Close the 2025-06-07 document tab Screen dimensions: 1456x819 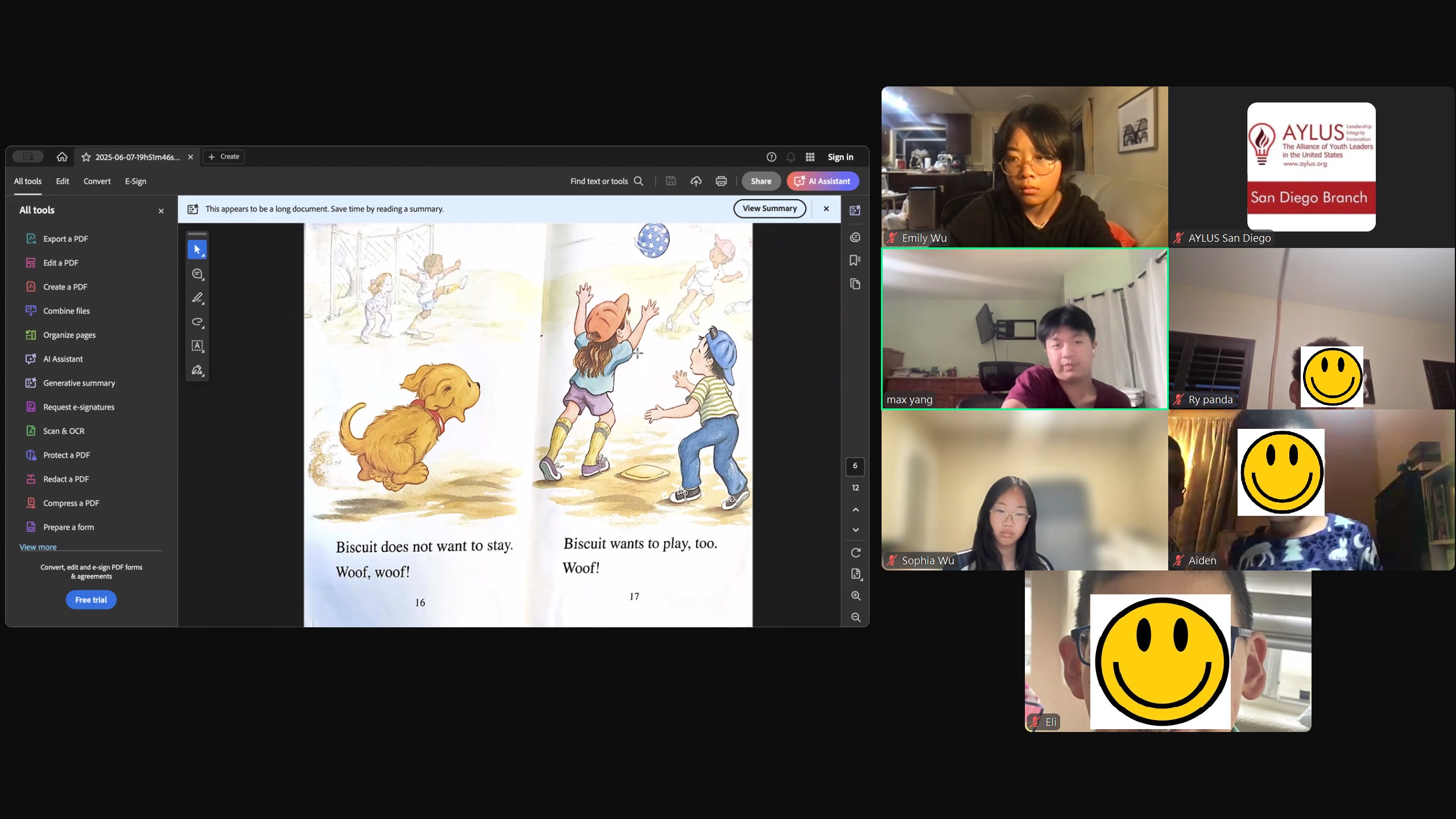pos(191,157)
